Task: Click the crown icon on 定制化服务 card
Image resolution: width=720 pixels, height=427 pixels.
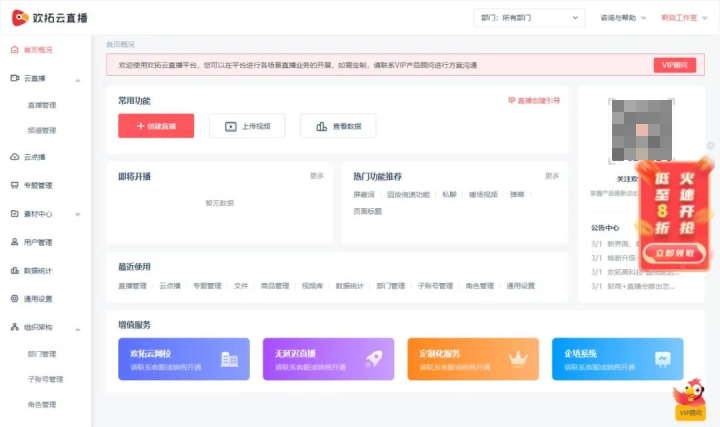Action: pos(518,359)
